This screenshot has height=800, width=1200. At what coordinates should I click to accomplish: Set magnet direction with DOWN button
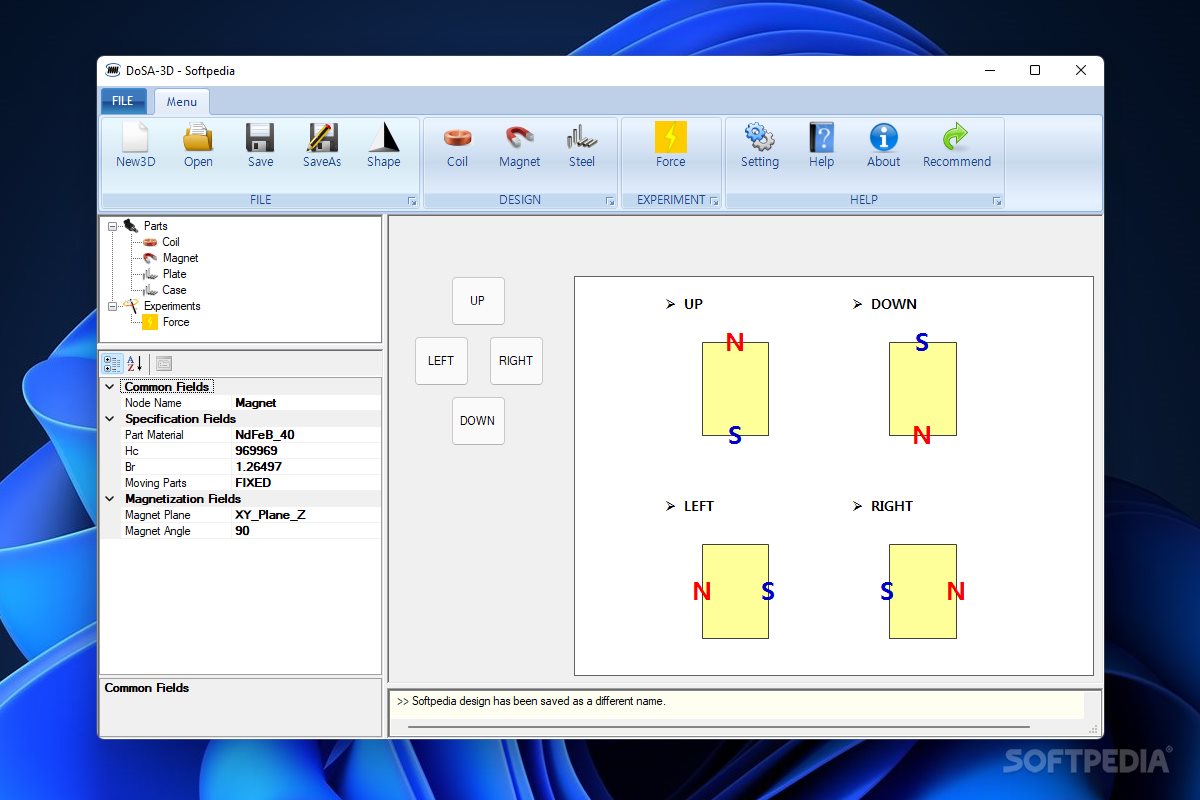tap(478, 421)
